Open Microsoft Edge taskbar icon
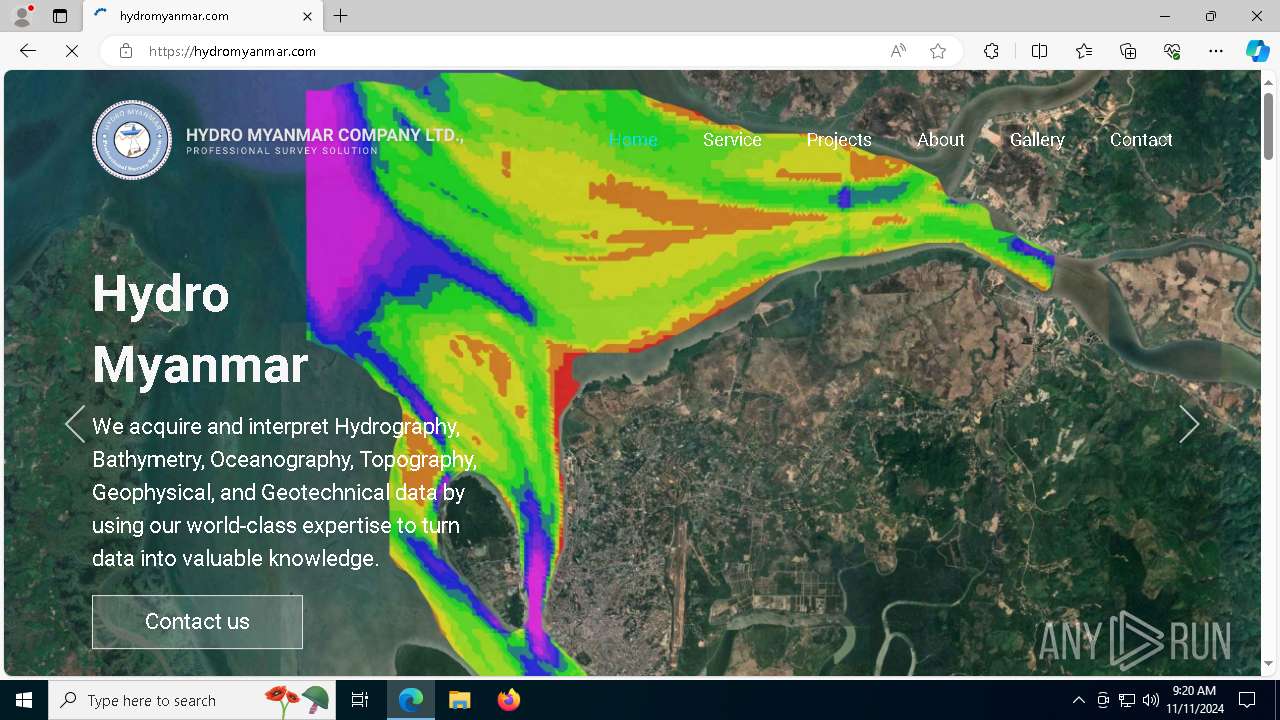 click(411, 700)
